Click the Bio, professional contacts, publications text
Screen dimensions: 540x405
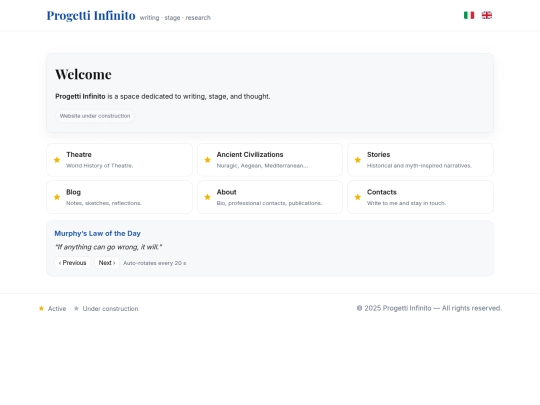point(269,203)
